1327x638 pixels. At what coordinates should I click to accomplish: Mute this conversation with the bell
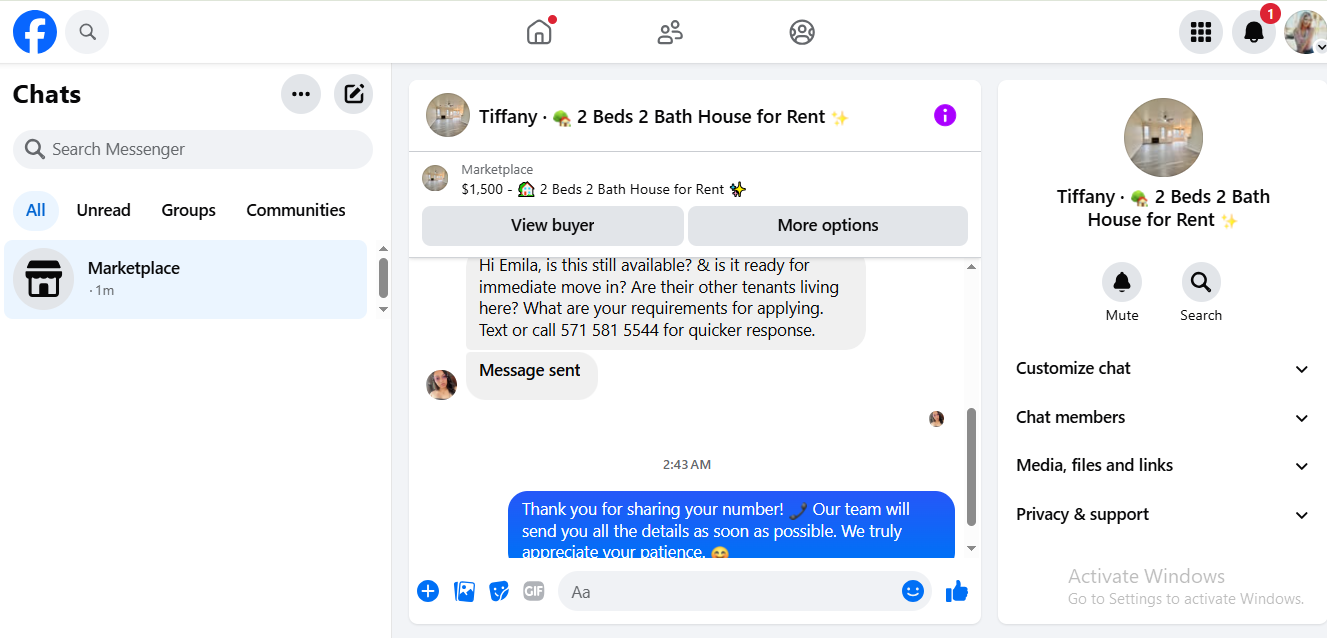(1122, 282)
